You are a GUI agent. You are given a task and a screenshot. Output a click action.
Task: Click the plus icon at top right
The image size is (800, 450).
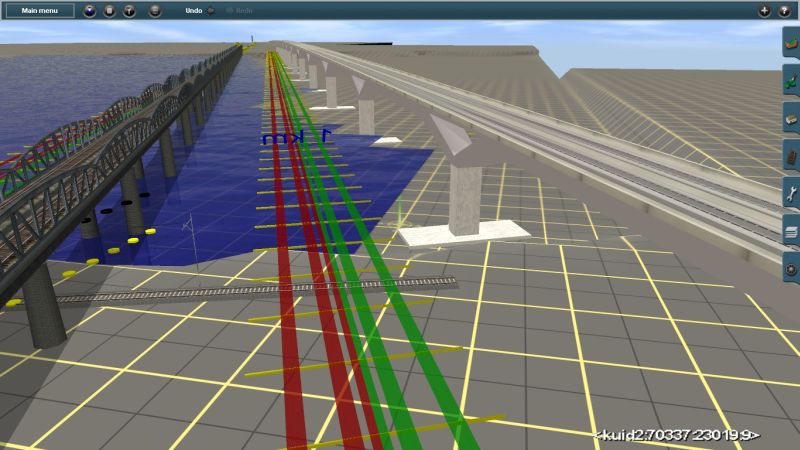click(764, 11)
